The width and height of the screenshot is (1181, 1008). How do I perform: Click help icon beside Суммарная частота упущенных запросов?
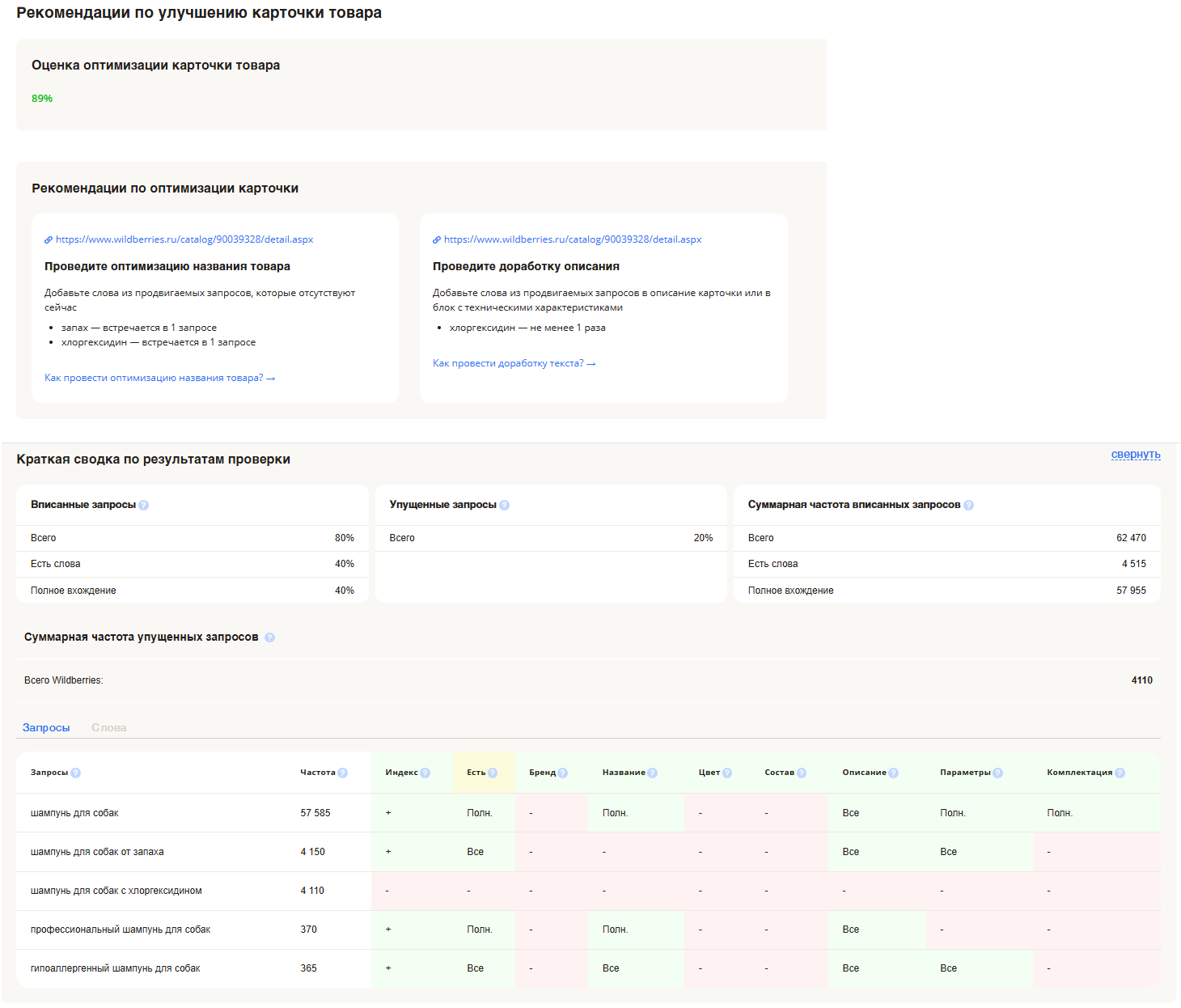coord(270,637)
